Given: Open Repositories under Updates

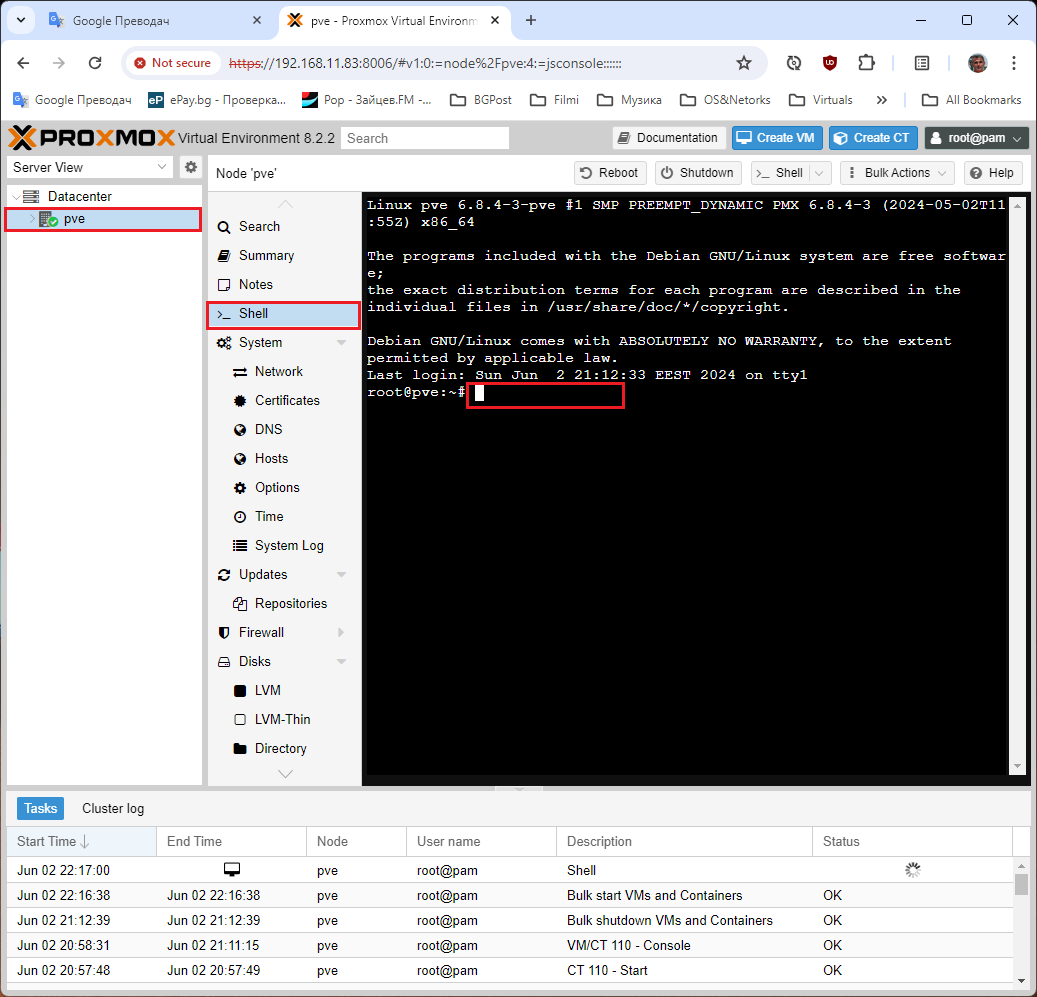Looking at the screenshot, I should 284,604.
